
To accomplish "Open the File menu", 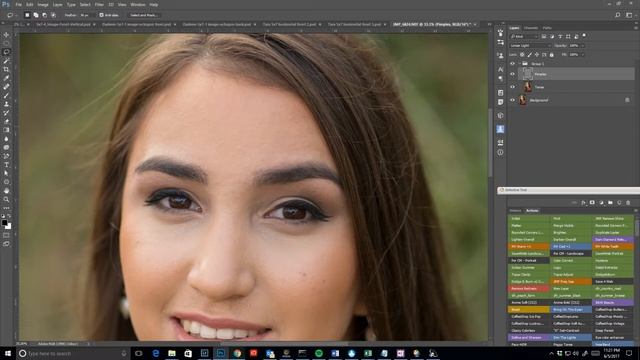I will click(18, 4).
